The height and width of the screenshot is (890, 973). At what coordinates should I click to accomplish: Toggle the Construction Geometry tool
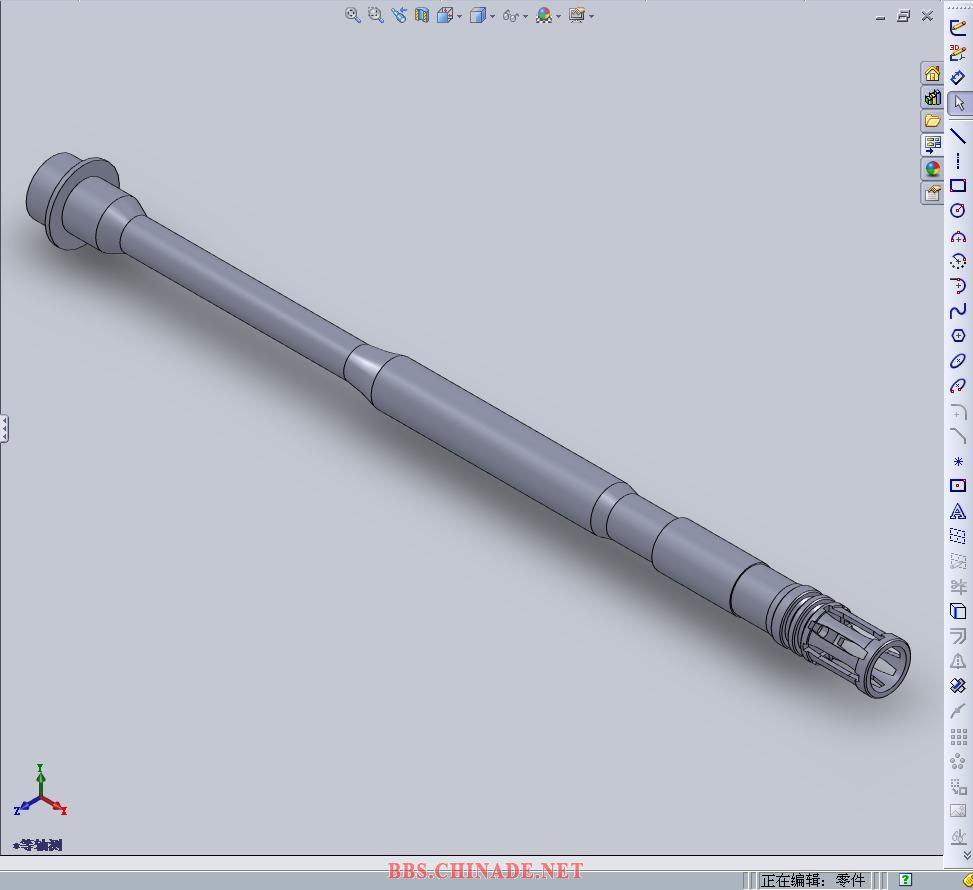(x=958, y=662)
